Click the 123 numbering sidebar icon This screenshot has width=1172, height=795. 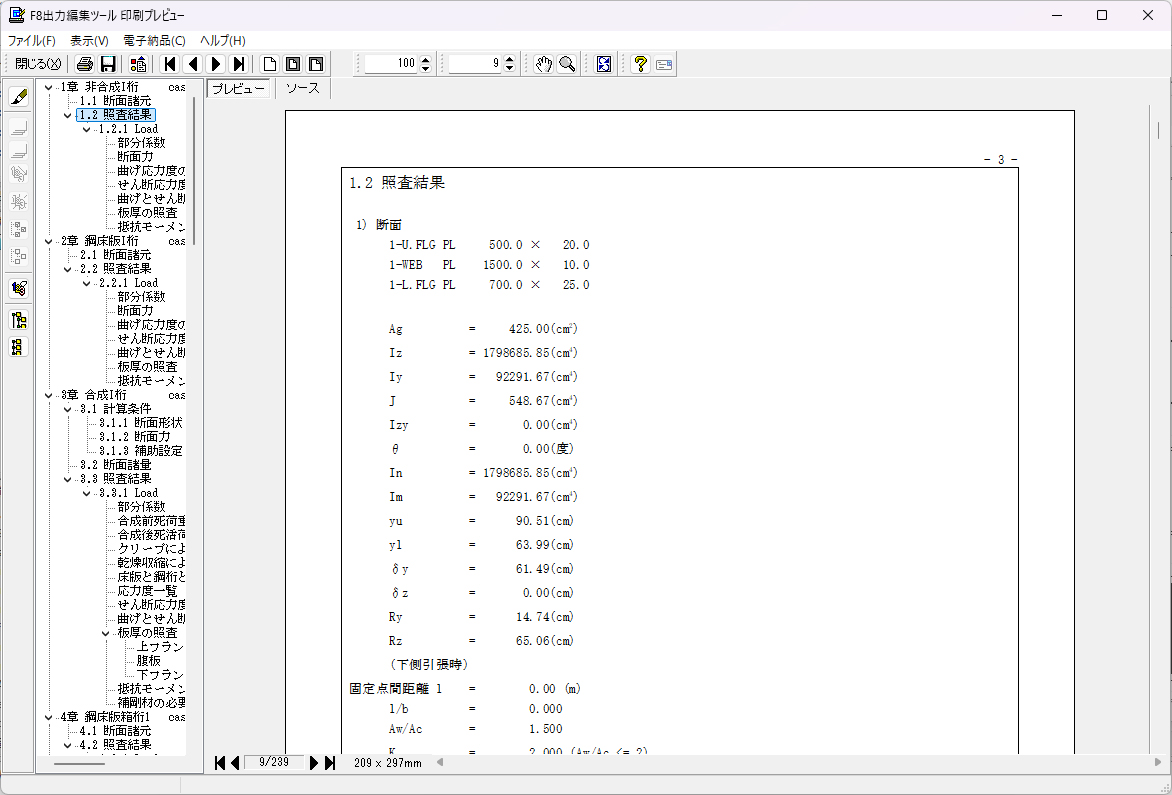[19, 288]
